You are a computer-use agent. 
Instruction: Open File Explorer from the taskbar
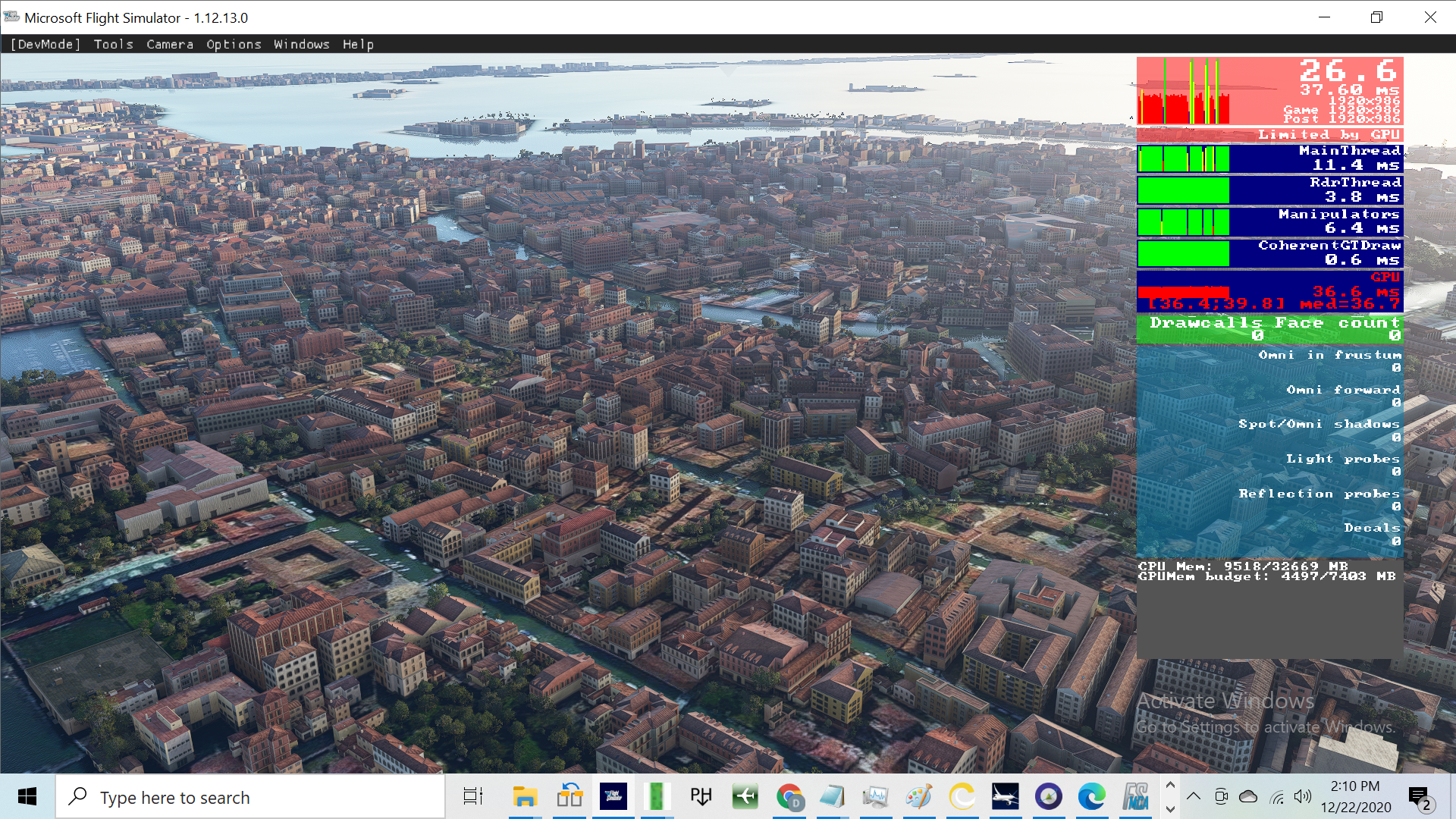525,797
